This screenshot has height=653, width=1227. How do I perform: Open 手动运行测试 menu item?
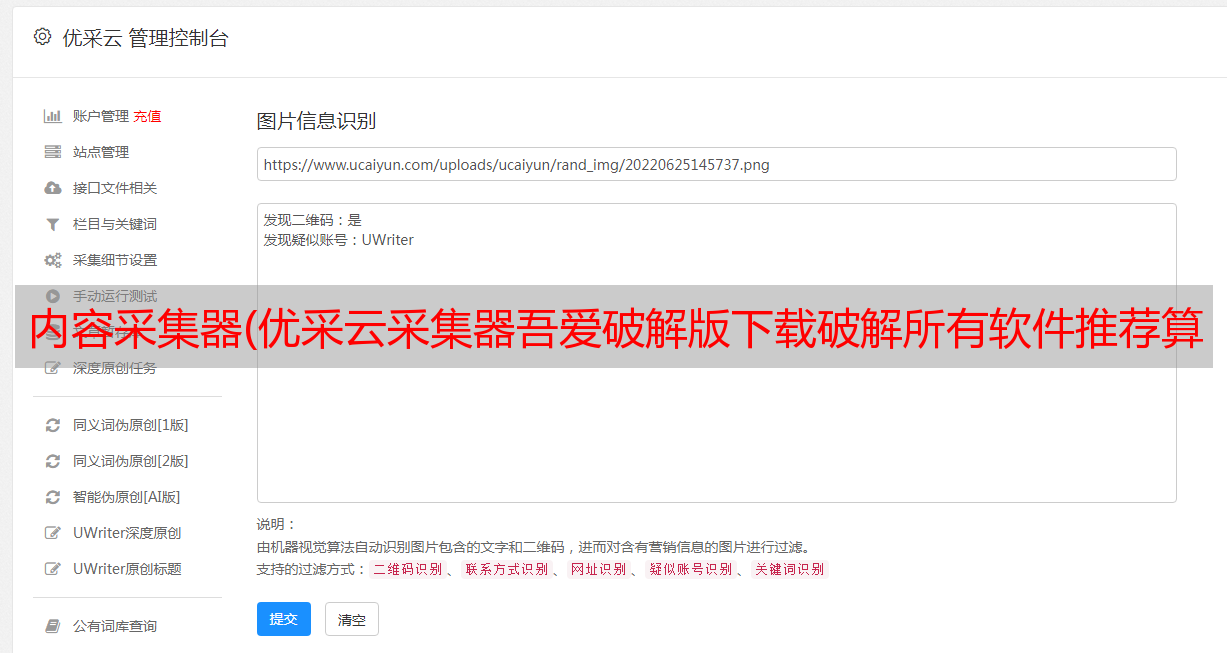tap(115, 295)
